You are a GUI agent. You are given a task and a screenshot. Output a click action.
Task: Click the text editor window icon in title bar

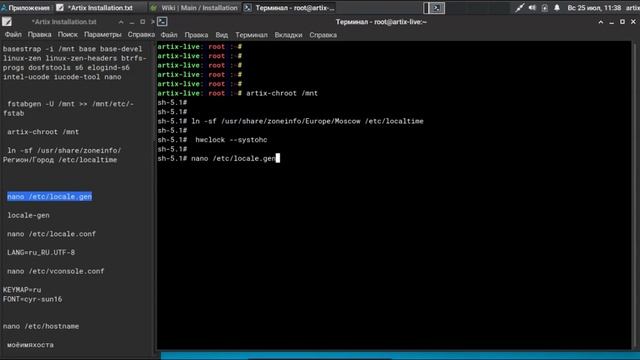7,22
